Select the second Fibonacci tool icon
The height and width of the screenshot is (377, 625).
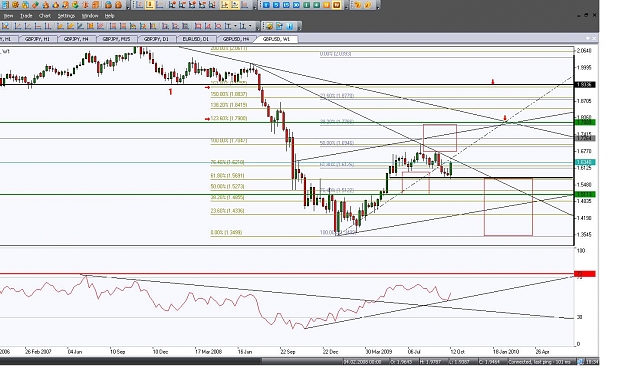[123, 26]
